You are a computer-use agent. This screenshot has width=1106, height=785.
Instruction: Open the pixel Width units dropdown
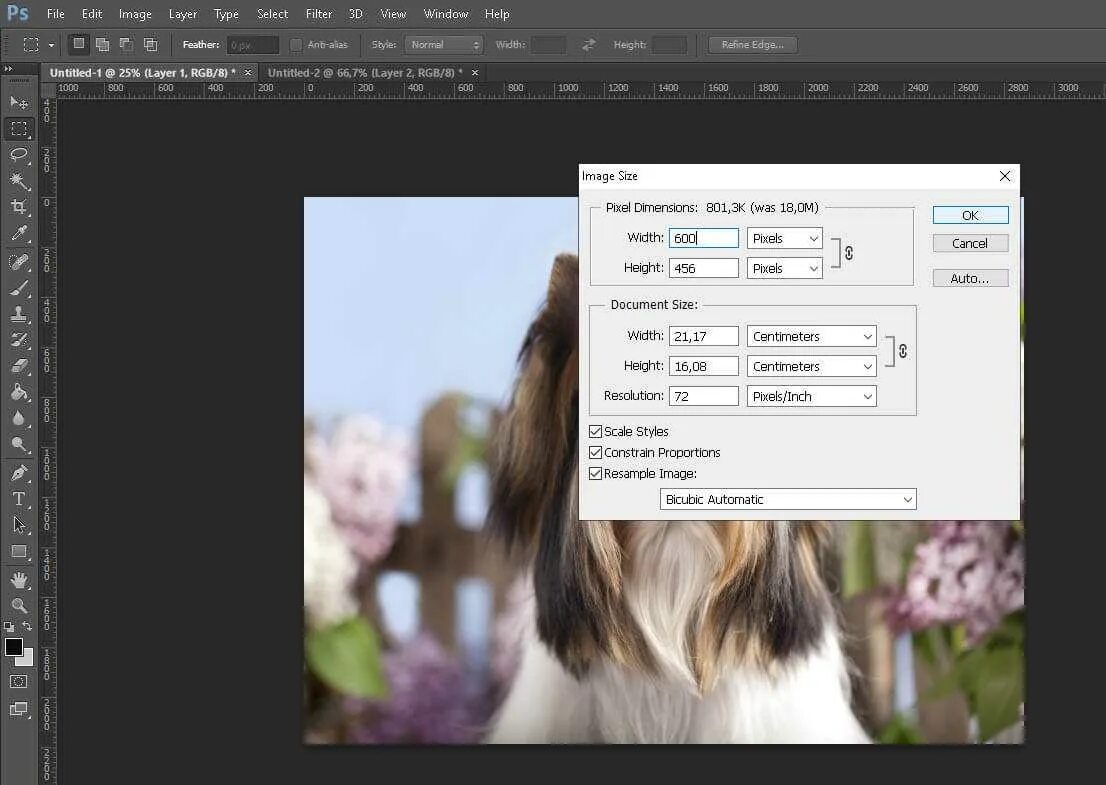(x=784, y=238)
